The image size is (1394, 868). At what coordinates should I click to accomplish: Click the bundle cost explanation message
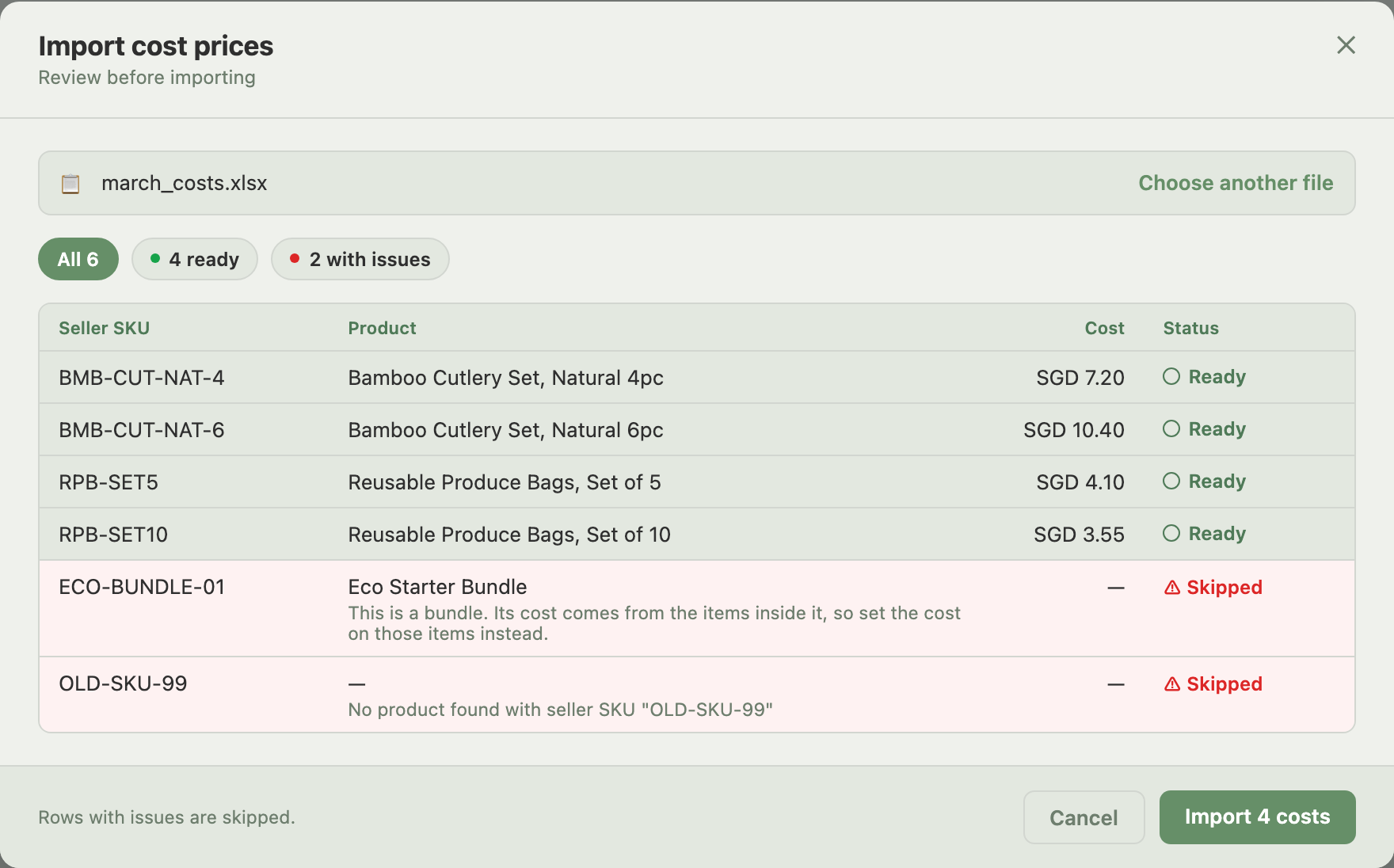654,623
